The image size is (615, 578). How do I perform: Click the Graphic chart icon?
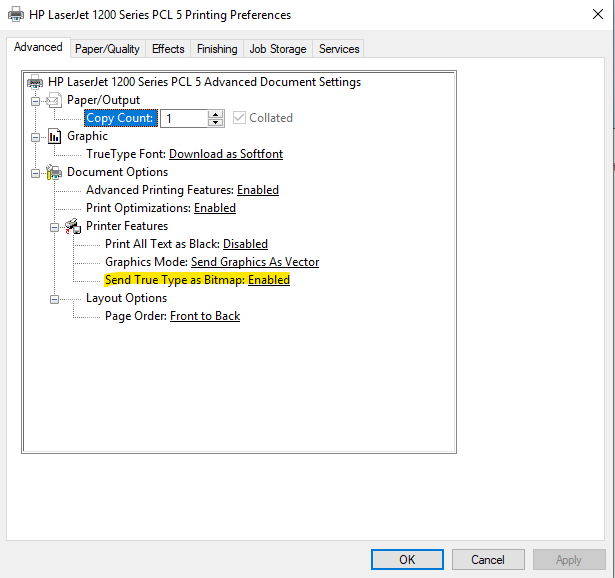55,136
